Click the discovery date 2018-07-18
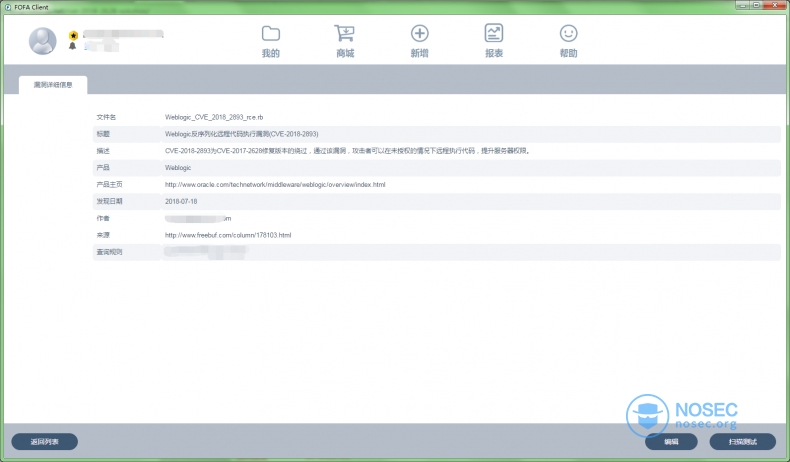The image size is (790, 462). click(x=181, y=202)
